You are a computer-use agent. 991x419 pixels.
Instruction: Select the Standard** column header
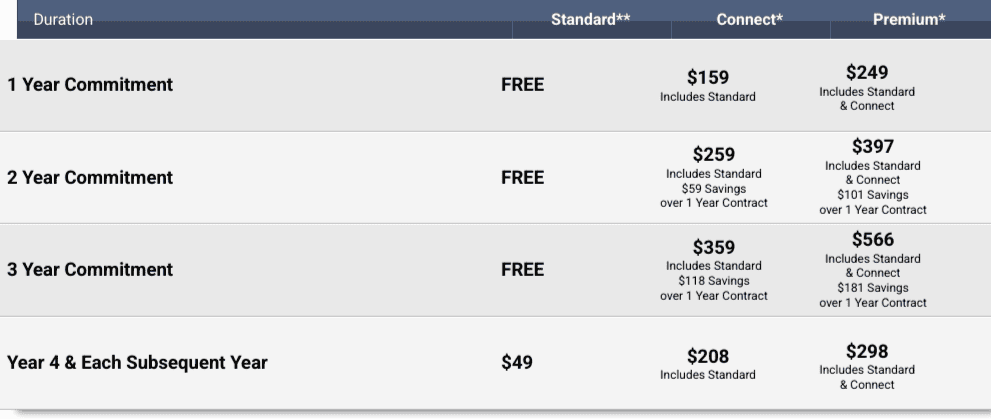(x=590, y=20)
